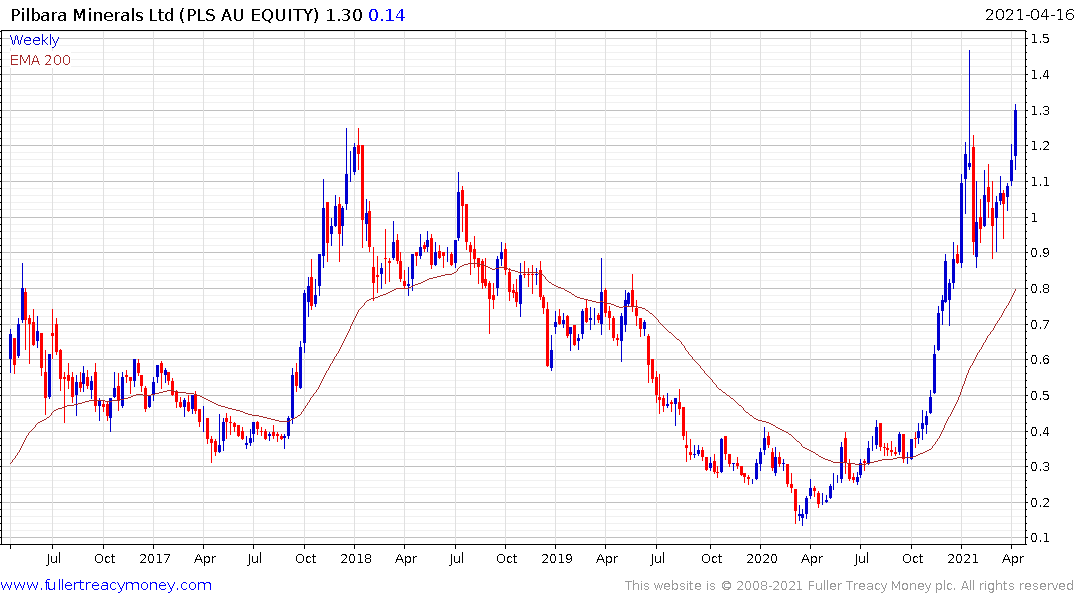The width and height of the screenshot is (1075, 600).
Task: Click the January 2021 spike candle near 1.47
Action: [969, 110]
